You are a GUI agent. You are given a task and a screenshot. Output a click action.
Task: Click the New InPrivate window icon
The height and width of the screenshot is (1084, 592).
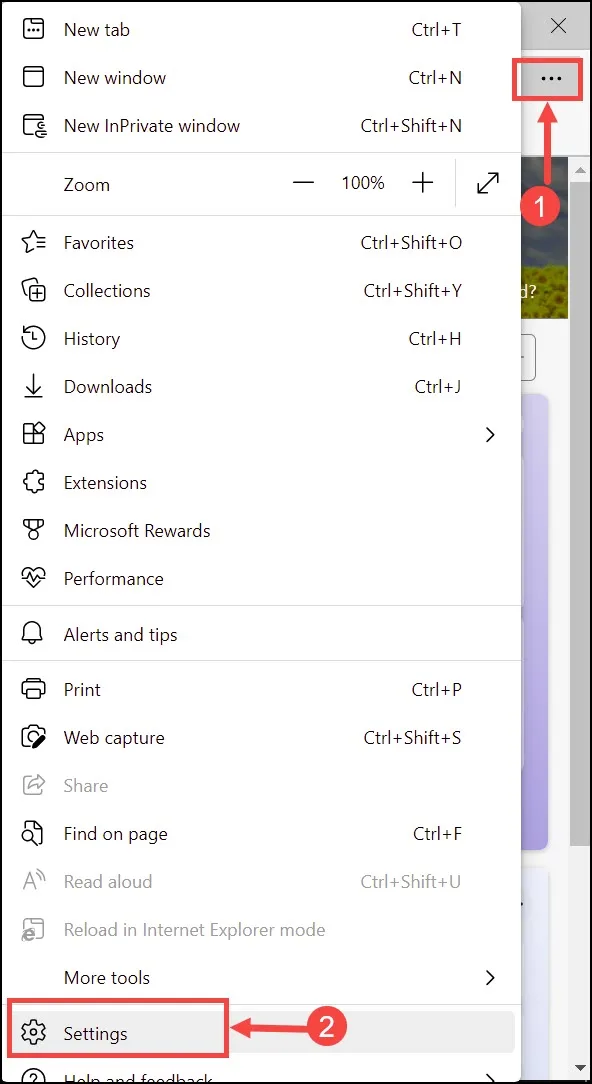pos(34,126)
